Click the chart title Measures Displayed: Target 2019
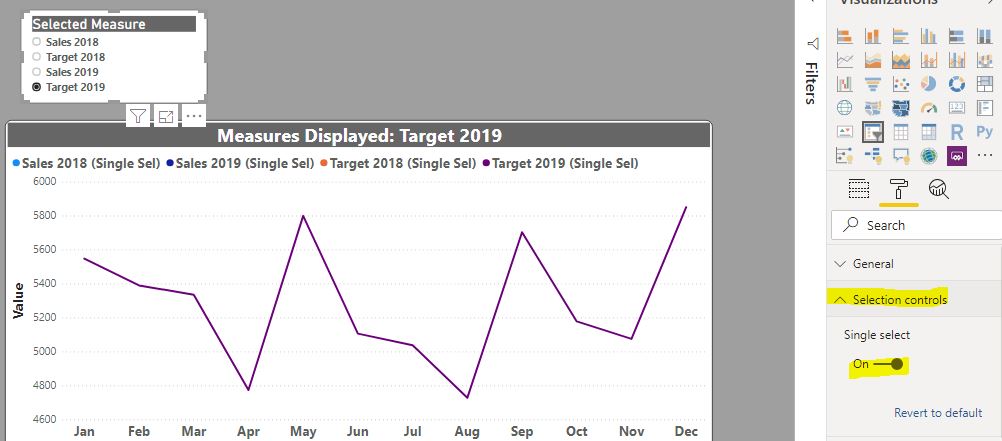Screen dimensions: 1002x441 coord(359,135)
